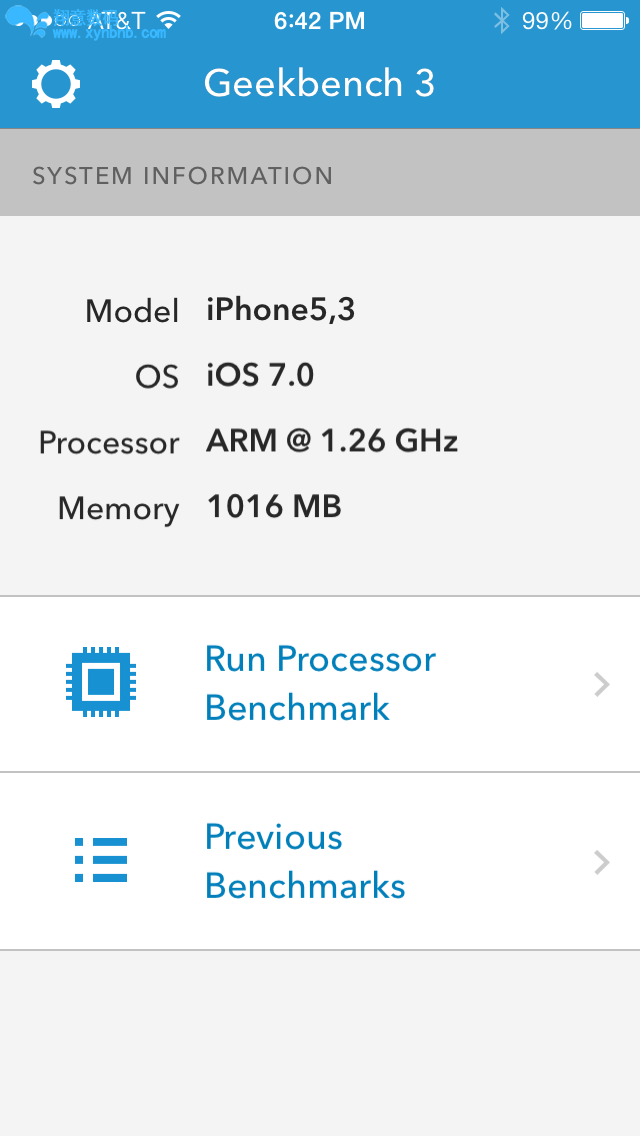The width and height of the screenshot is (640, 1136).
Task: Tap the SYSTEM INFORMATION header
Action: 183,175
